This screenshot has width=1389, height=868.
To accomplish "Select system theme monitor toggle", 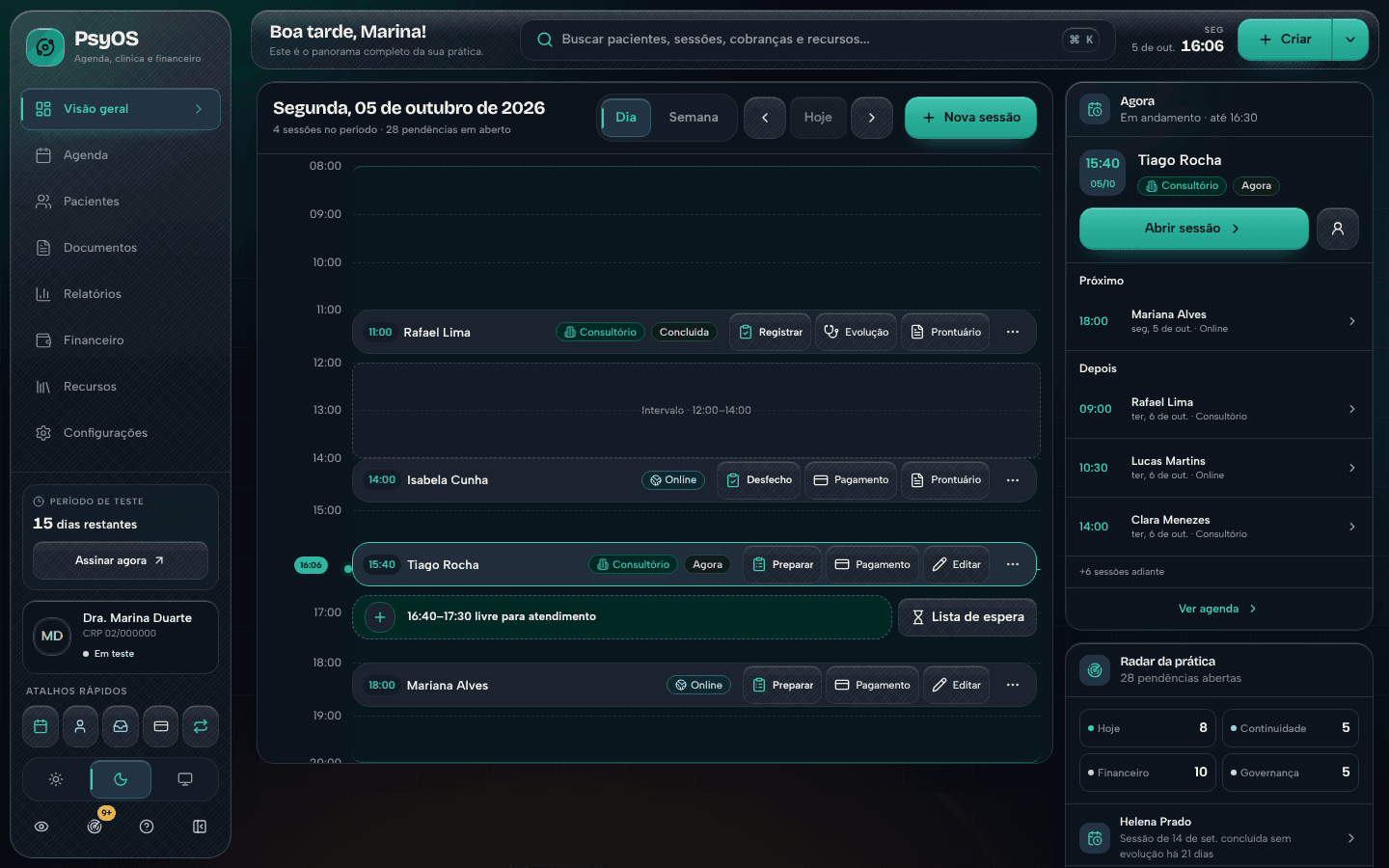I will coord(185,779).
